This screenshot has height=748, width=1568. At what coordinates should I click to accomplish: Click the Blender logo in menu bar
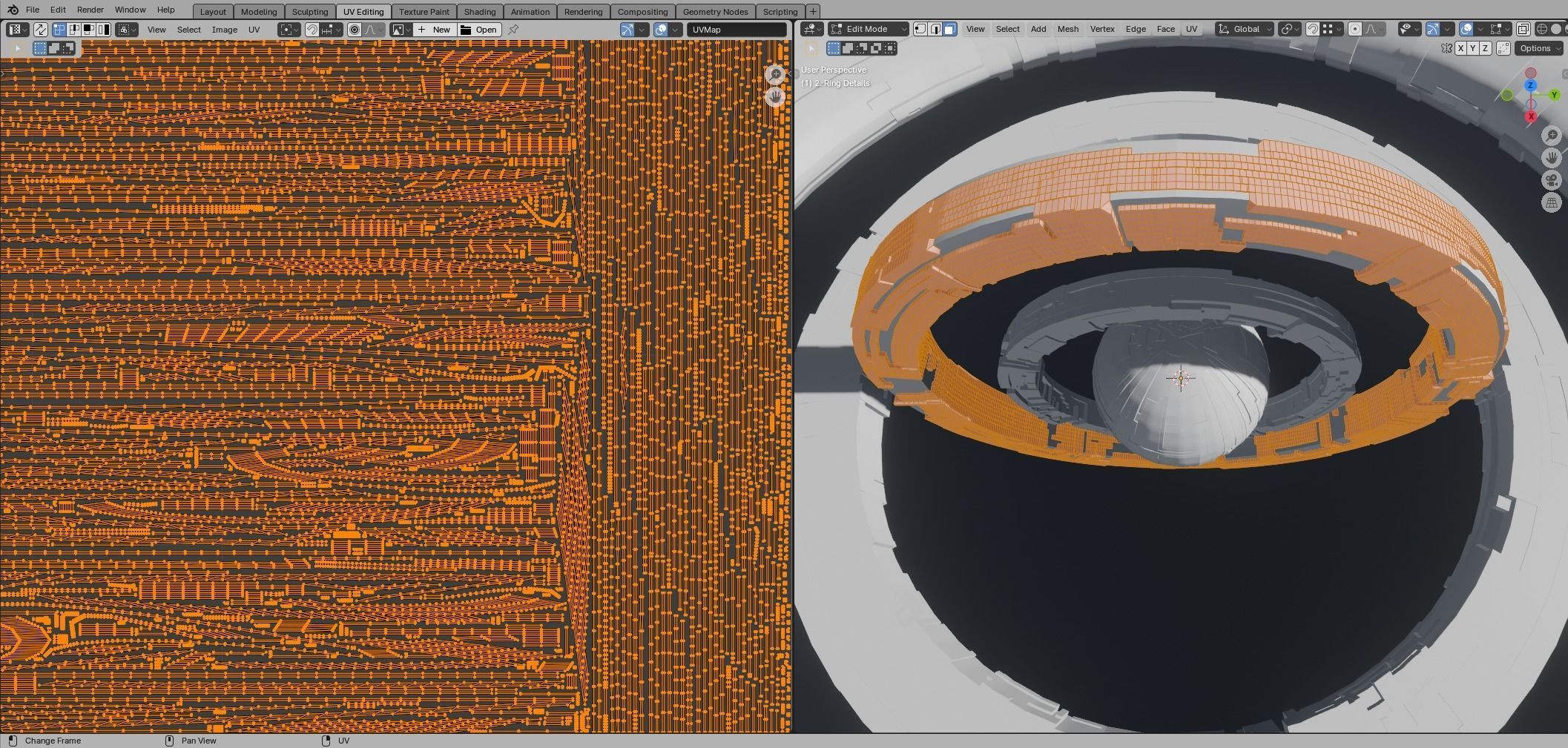click(13, 10)
